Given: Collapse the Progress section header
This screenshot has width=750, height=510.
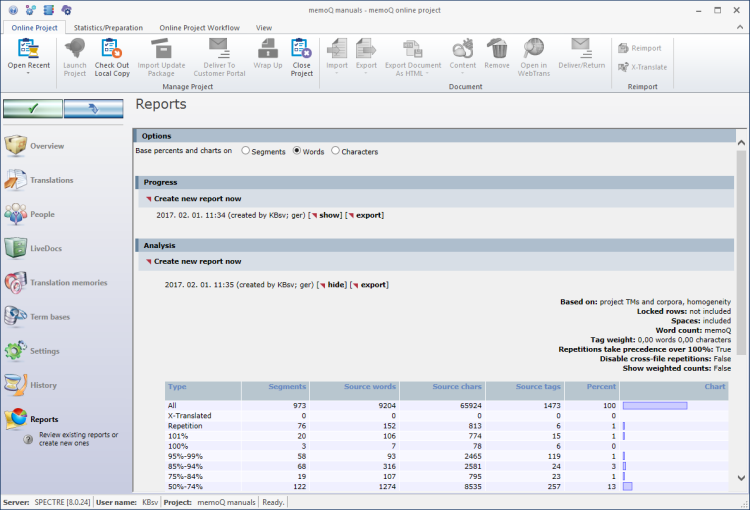Looking at the screenshot, I should click(160, 182).
